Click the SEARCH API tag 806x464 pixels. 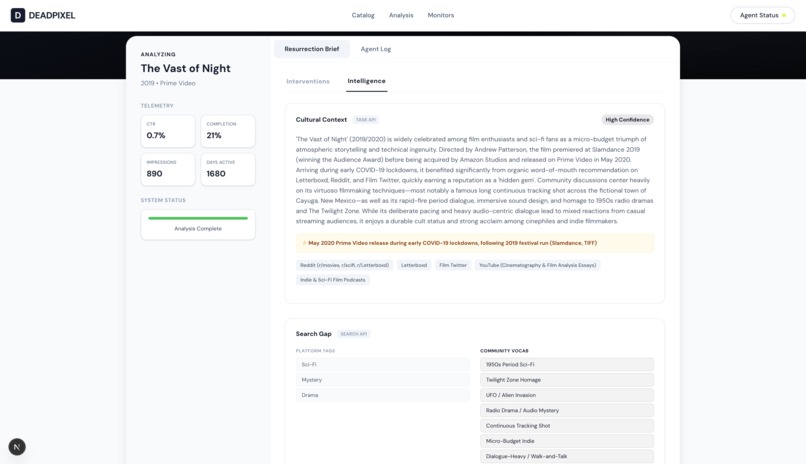coord(354,334)
